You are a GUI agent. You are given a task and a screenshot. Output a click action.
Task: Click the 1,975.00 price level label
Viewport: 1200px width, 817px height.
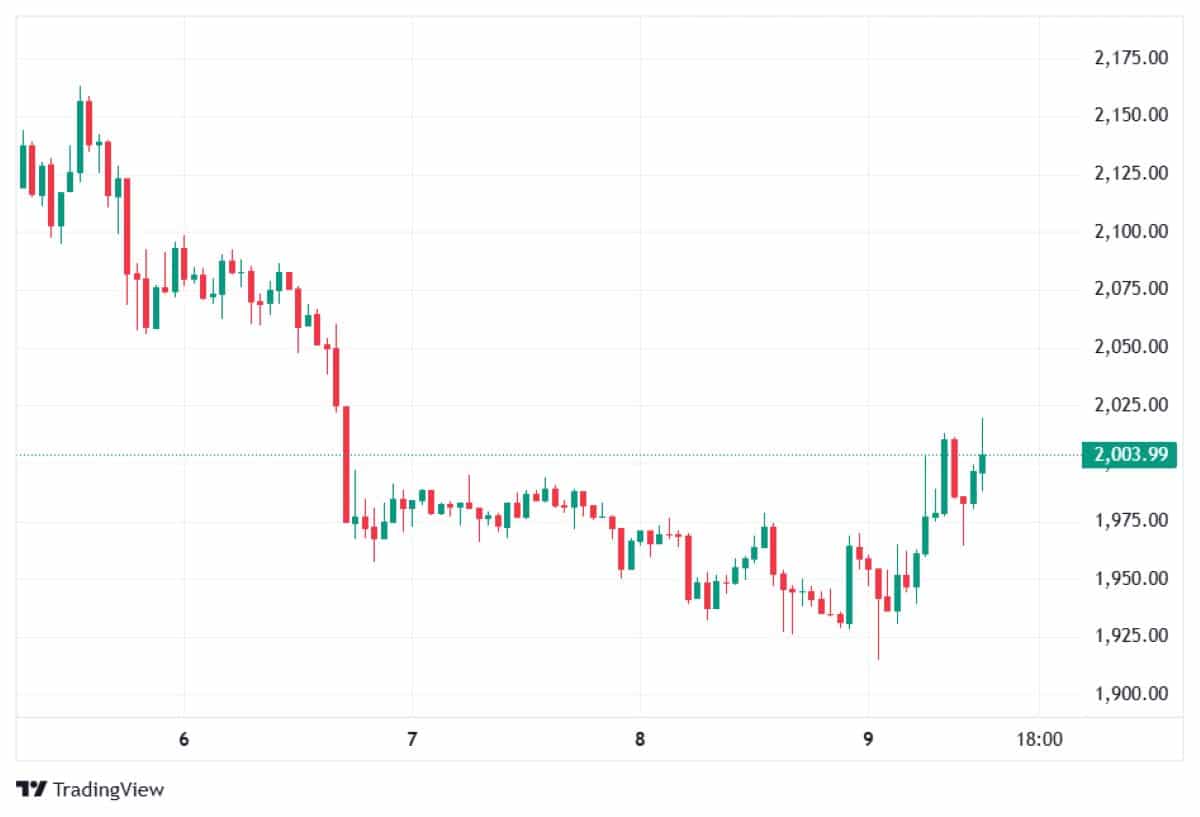pyautogui.click(x=1131, y=520)
